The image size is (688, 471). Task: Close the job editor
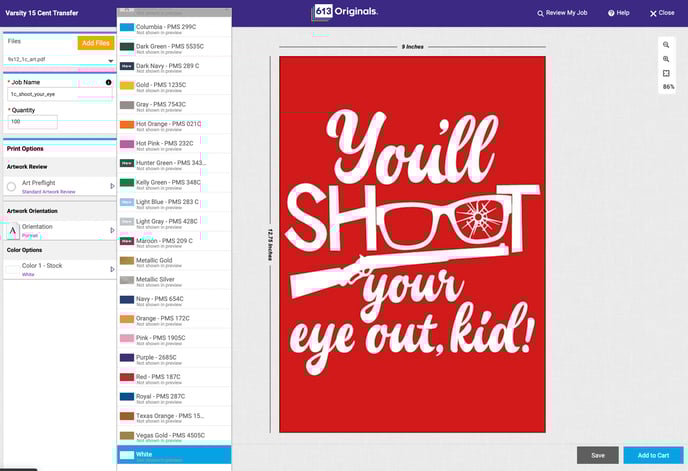(662, 13)
